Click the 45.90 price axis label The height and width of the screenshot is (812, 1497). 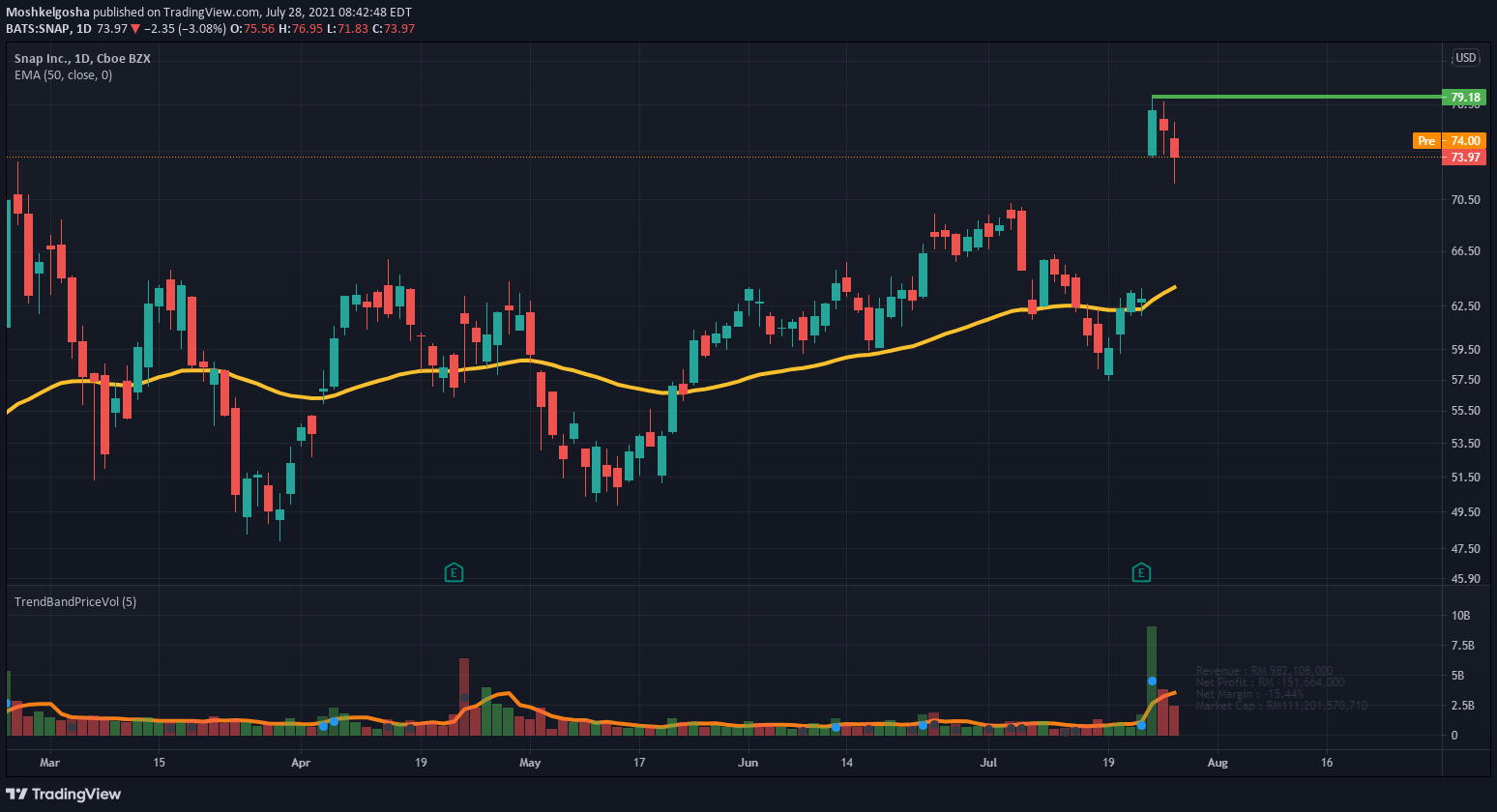pyautogui.click(x=1466, y=579)
